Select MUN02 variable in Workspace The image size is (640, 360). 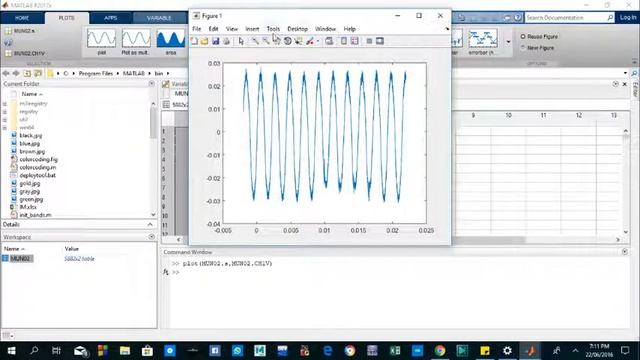20,259
